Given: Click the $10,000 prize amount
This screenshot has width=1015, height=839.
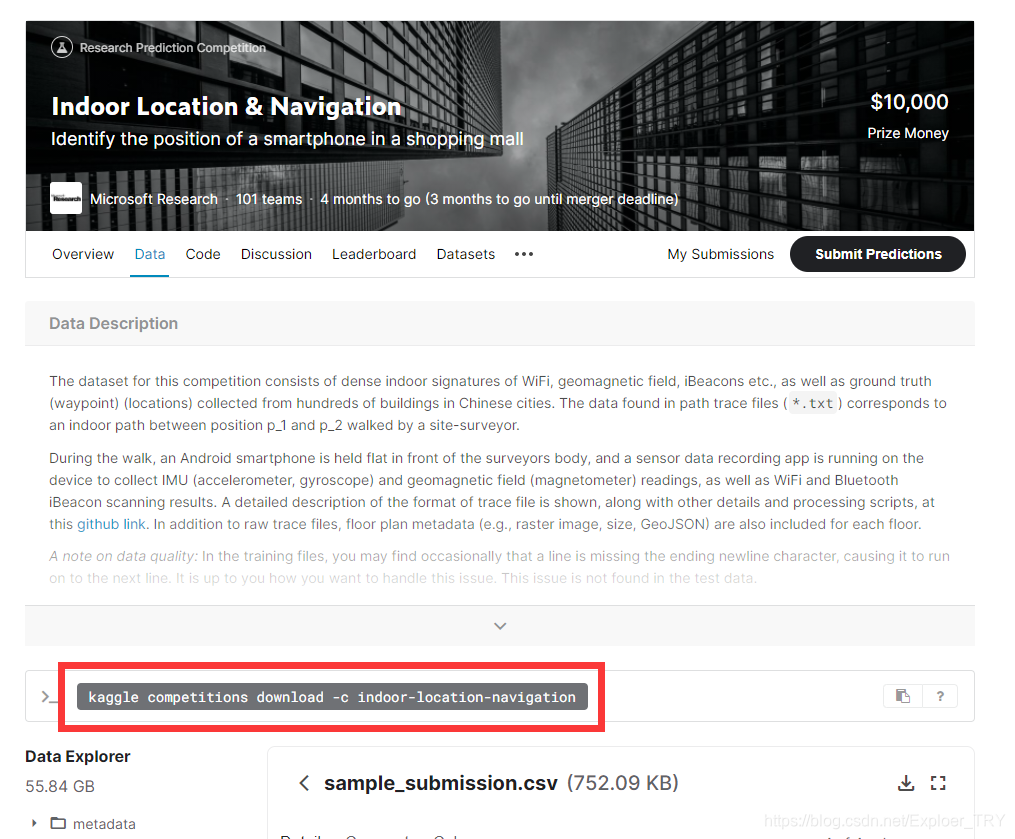Looking at the screenshot, I should pyautogui.click(x=909, y=102).
